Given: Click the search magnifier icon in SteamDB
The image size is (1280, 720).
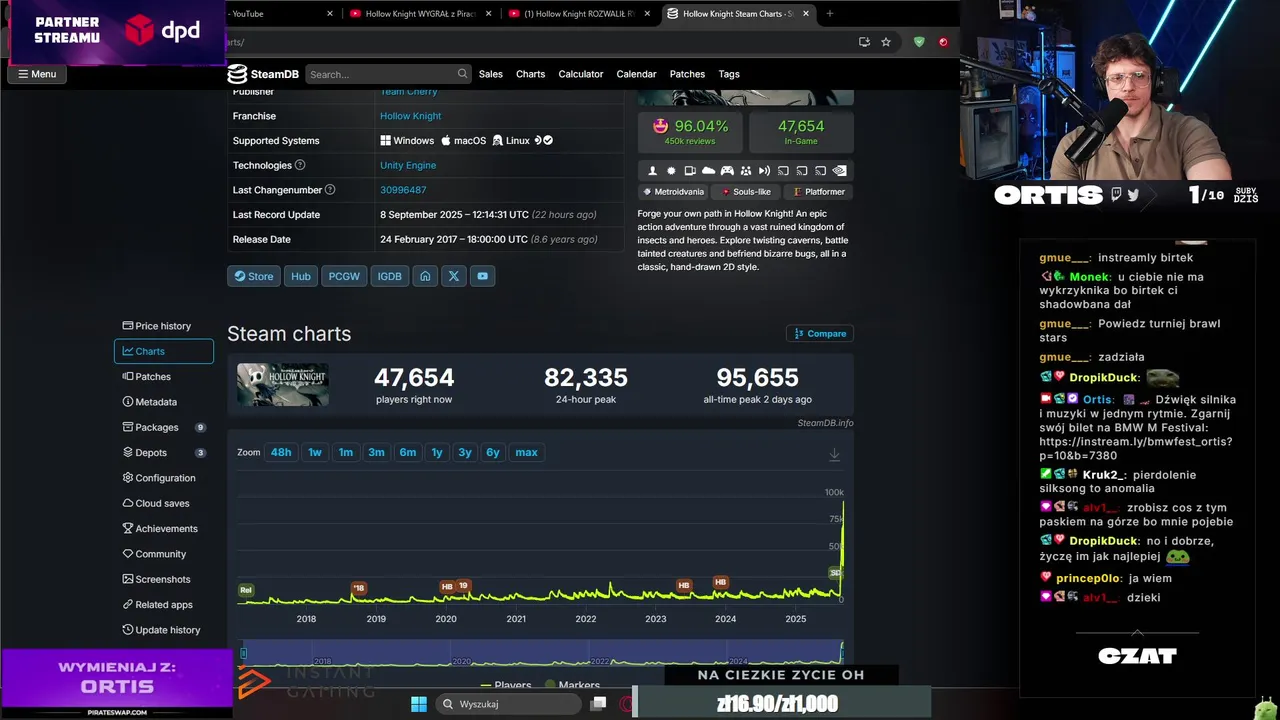Looking at the screenshot, I should coord(462,74).
